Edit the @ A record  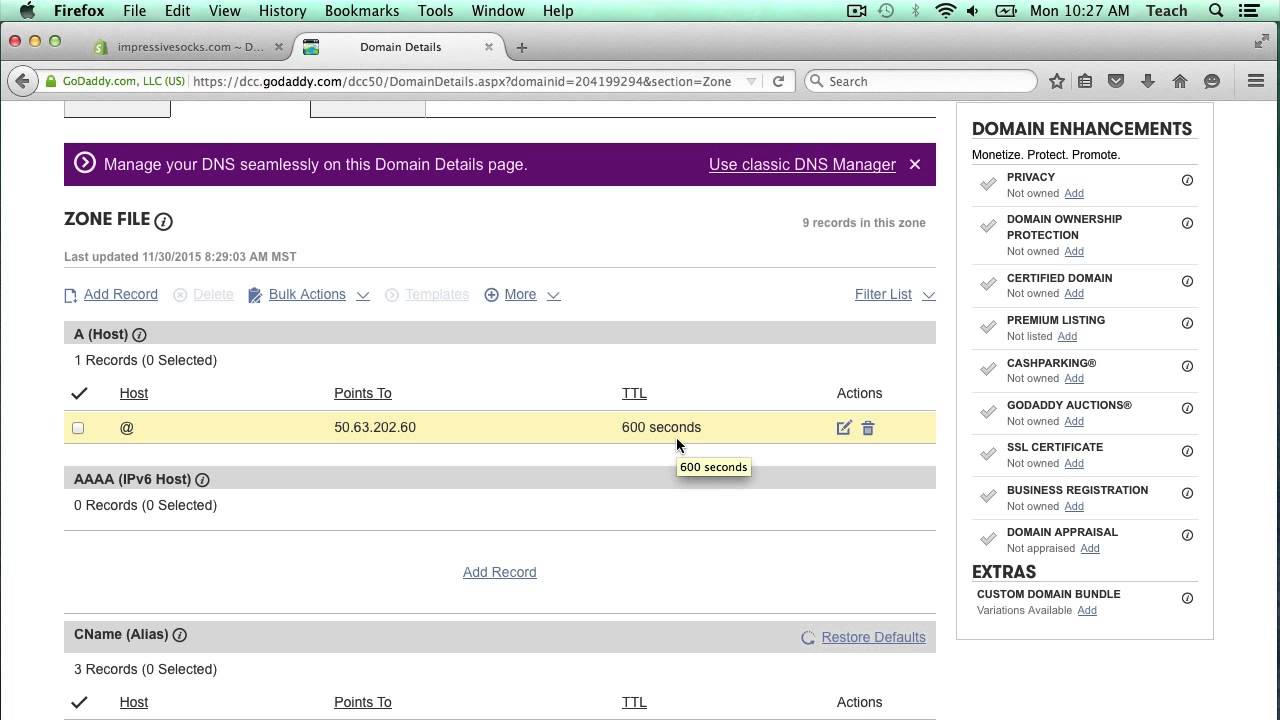point(844,428)
